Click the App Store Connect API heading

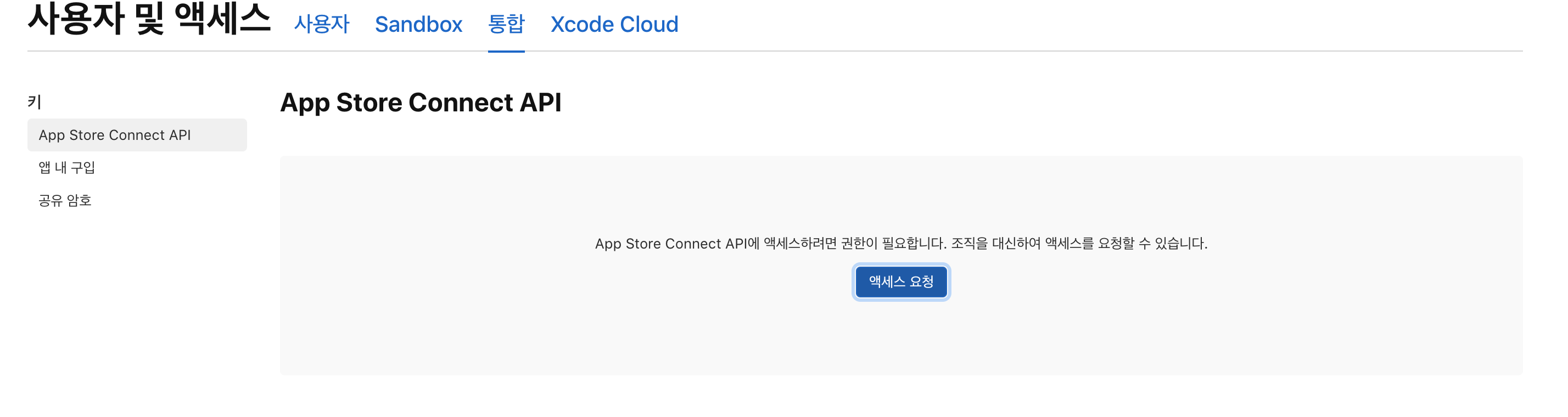[421, 102]
